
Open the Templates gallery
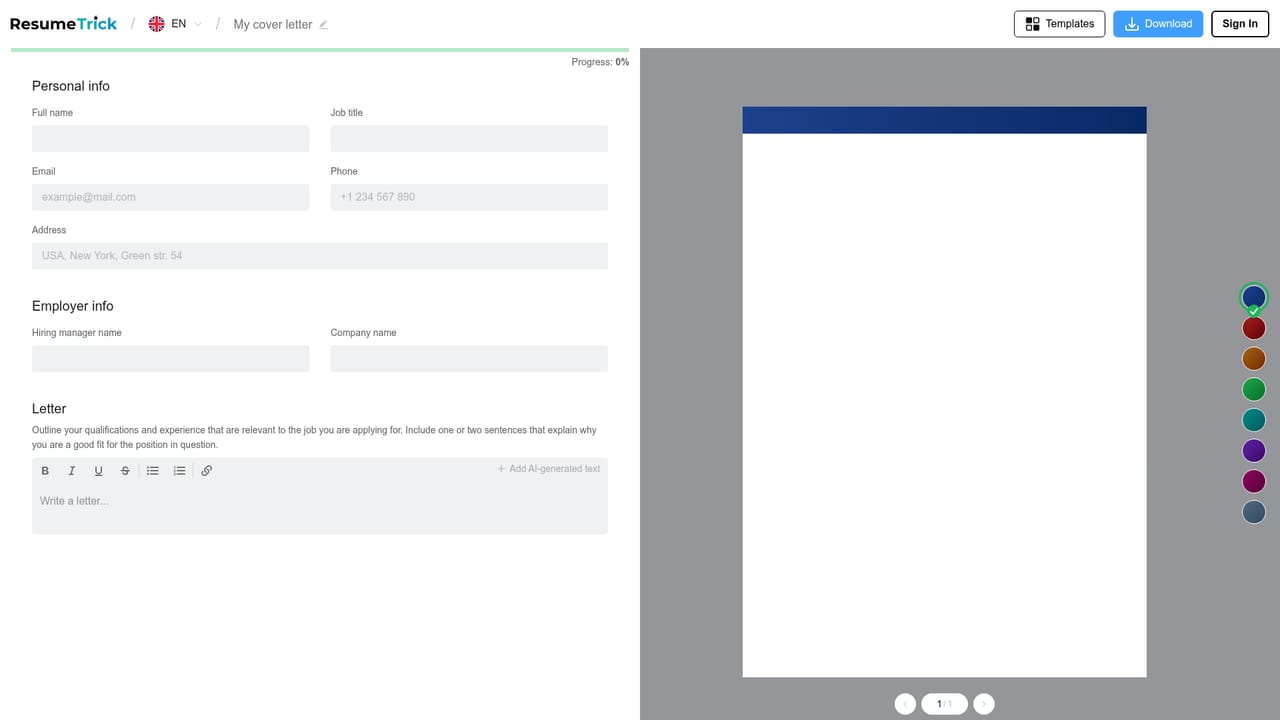[x=1059, y=24]
